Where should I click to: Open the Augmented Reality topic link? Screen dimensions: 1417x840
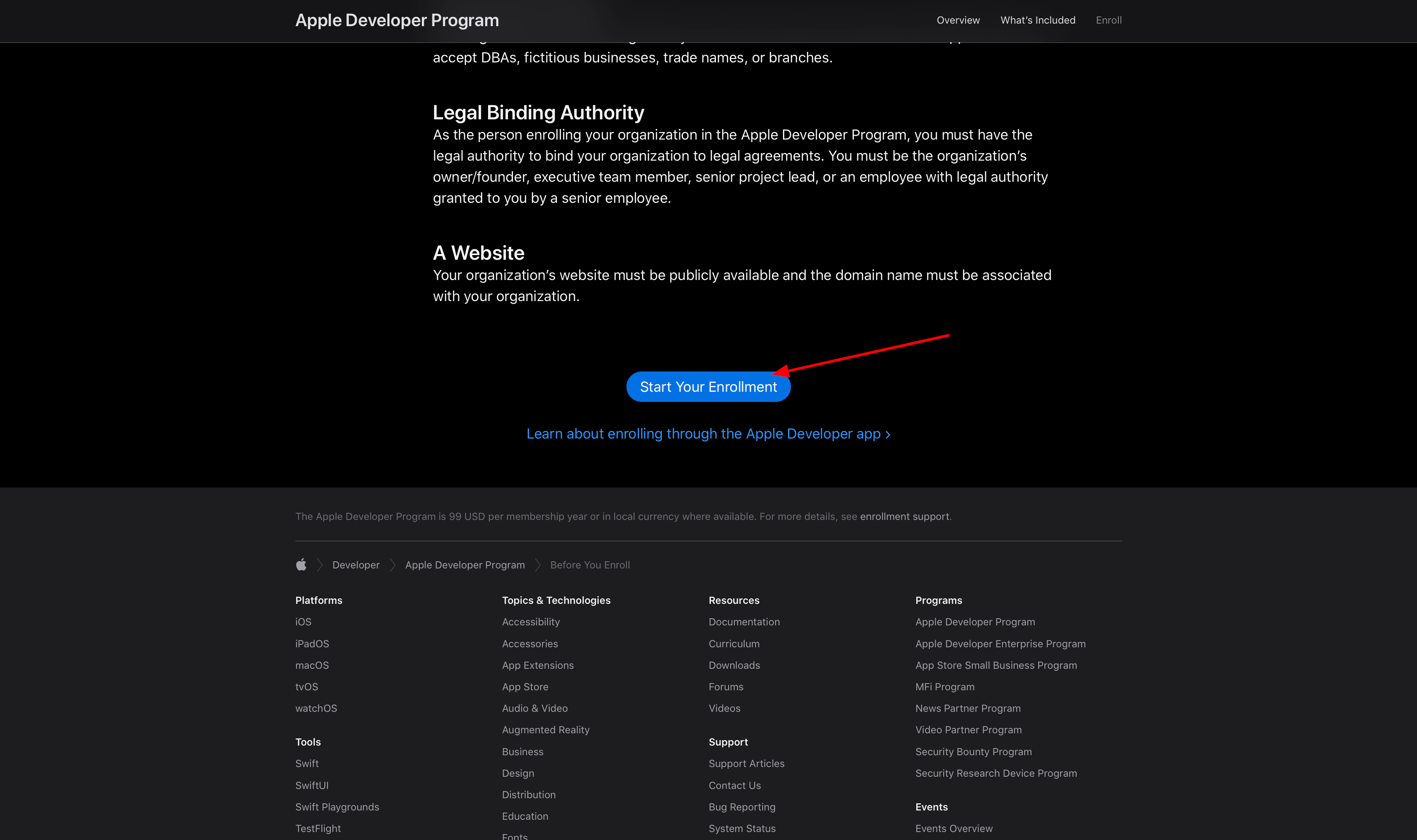point(546,730)
